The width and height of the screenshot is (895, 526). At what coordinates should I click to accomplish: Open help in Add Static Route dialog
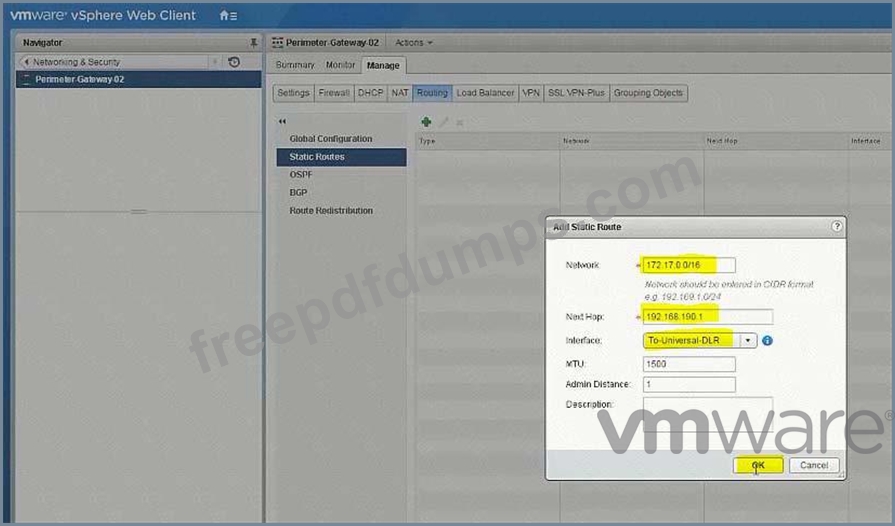point(837,226)
